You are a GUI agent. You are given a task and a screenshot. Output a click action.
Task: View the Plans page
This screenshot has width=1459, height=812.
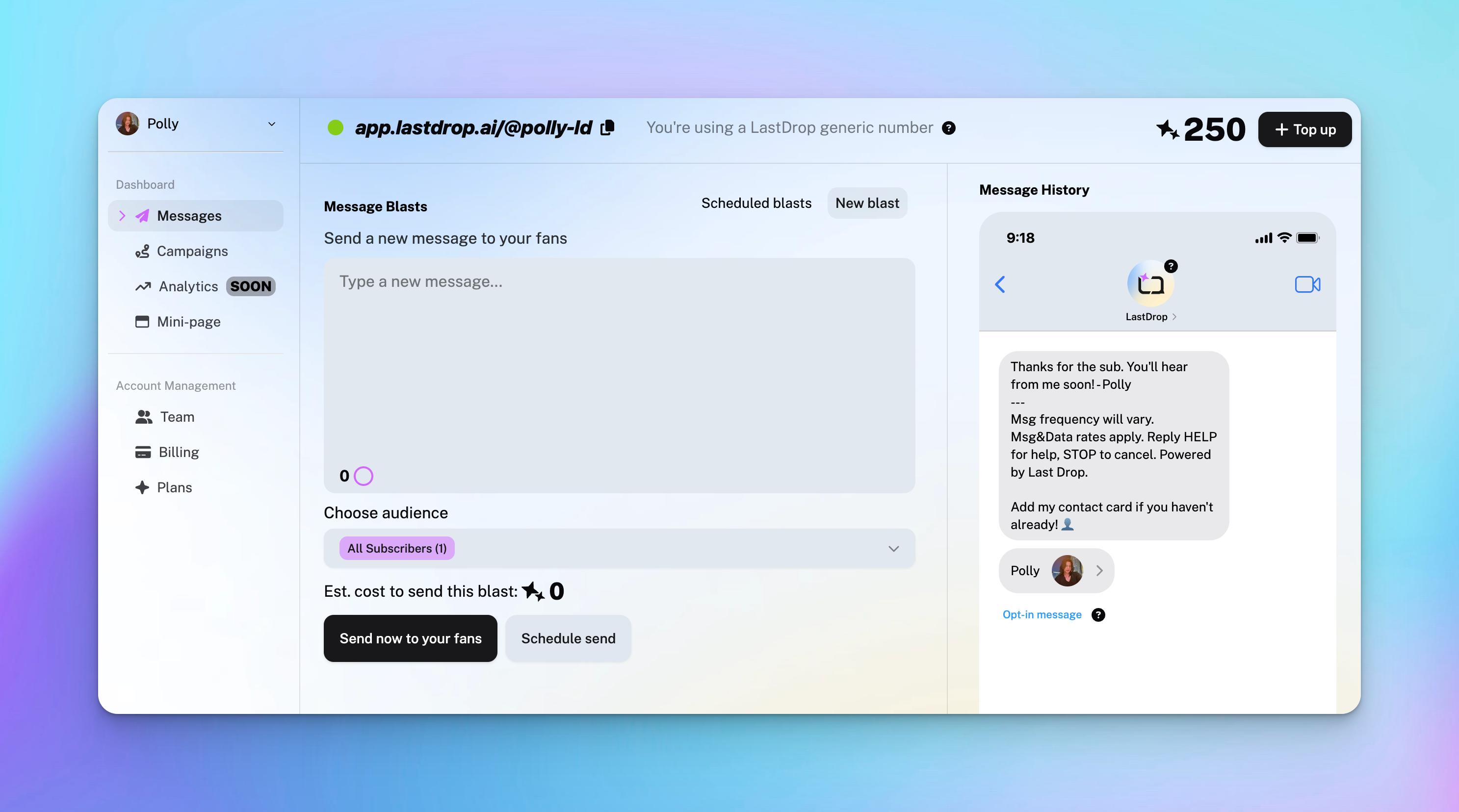pos(174,487)
